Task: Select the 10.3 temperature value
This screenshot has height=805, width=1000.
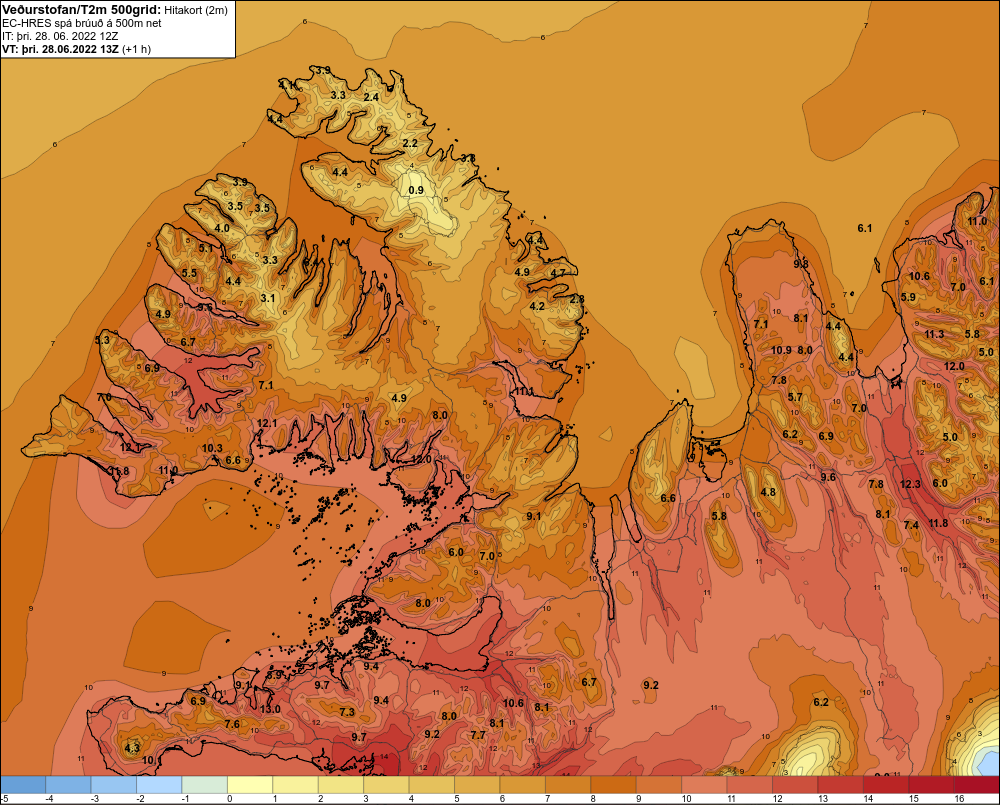Action: coord(212,448)
